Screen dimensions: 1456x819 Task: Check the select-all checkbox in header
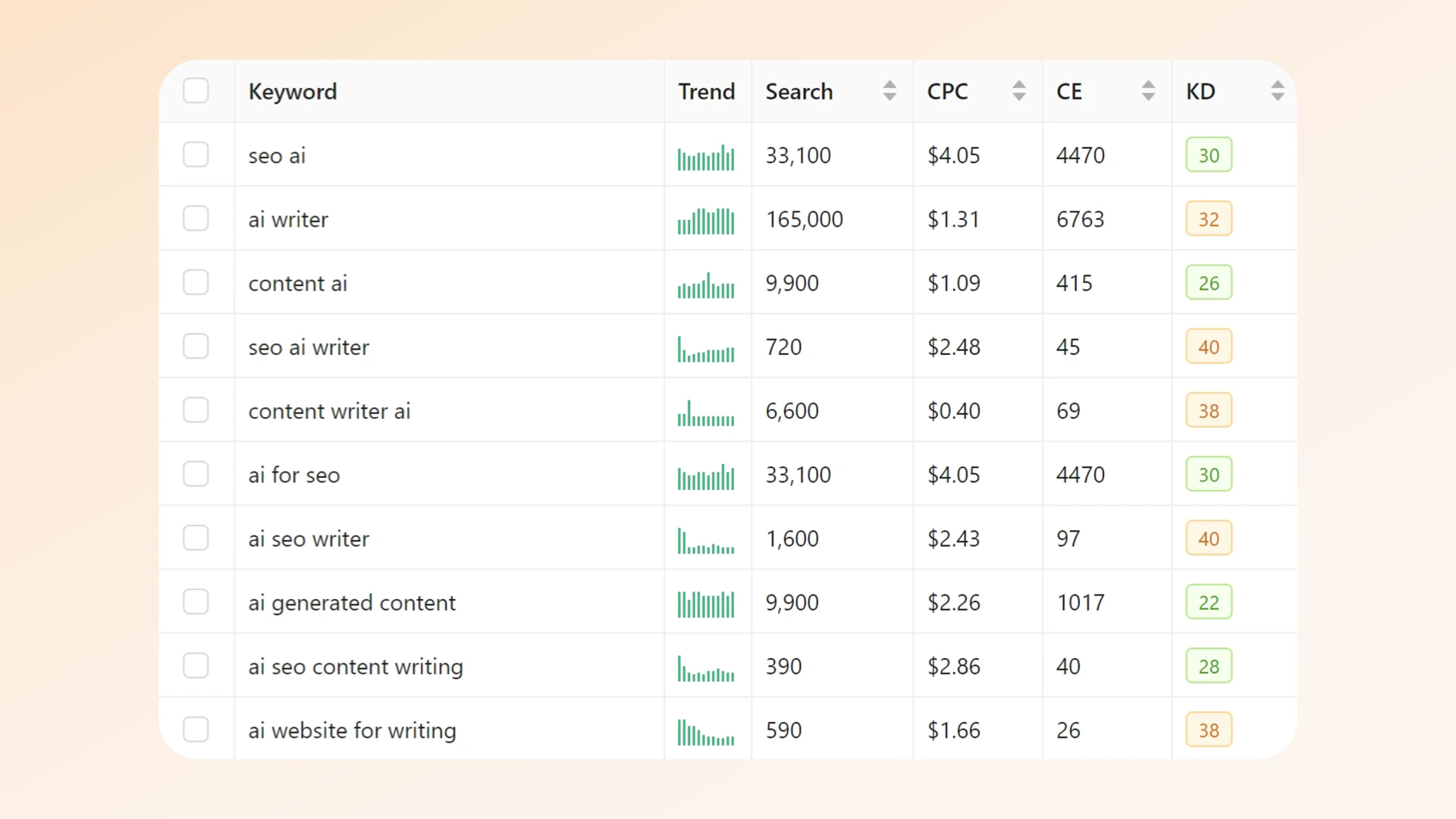coord(196,91)
